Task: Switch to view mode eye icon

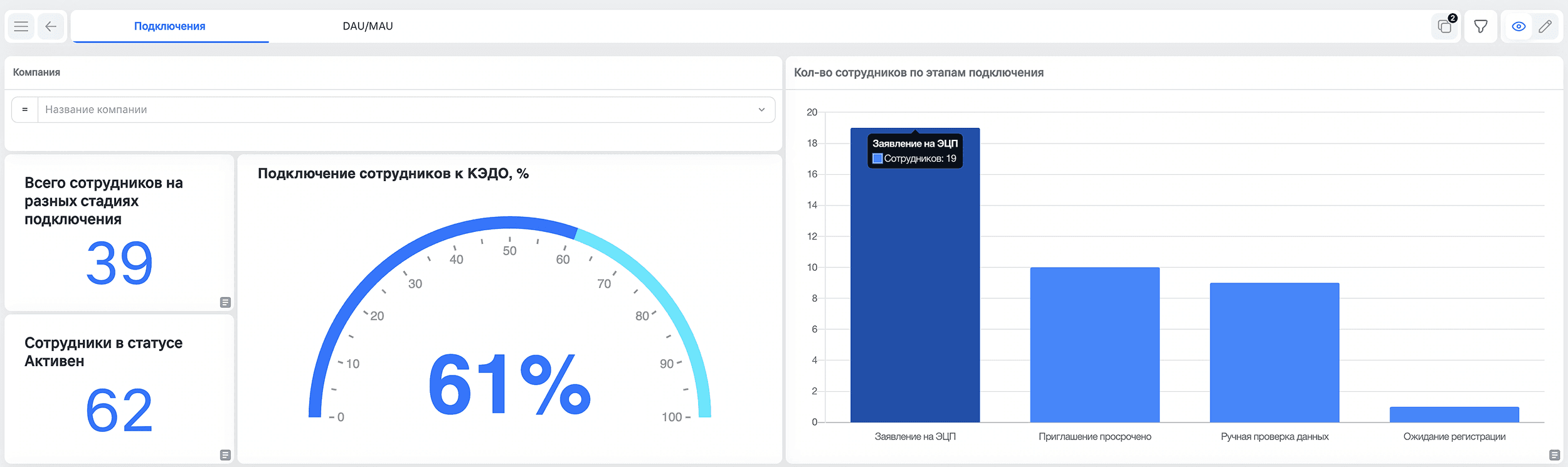Action: [1519, 26]
